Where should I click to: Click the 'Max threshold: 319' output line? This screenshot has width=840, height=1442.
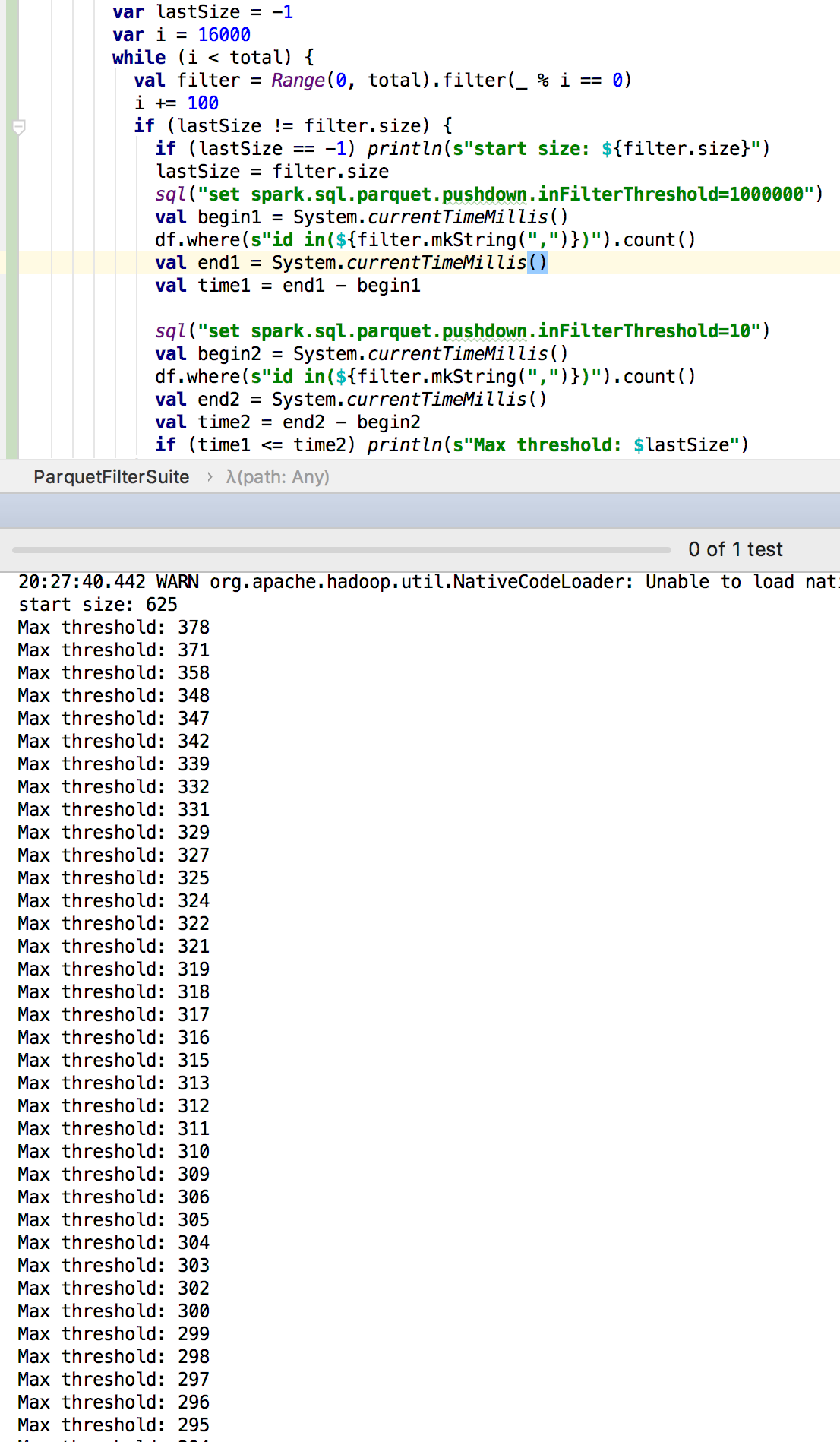[114, 969]
